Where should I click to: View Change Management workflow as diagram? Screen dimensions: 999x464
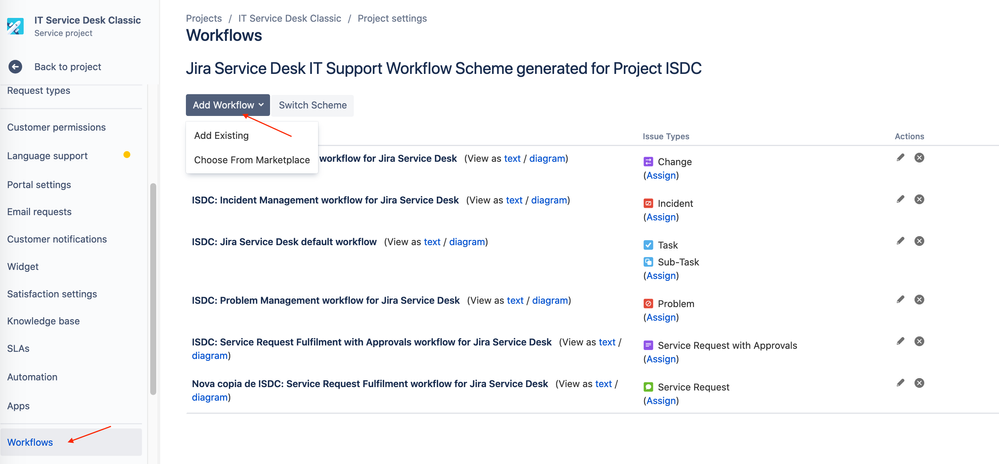(547, 158)
